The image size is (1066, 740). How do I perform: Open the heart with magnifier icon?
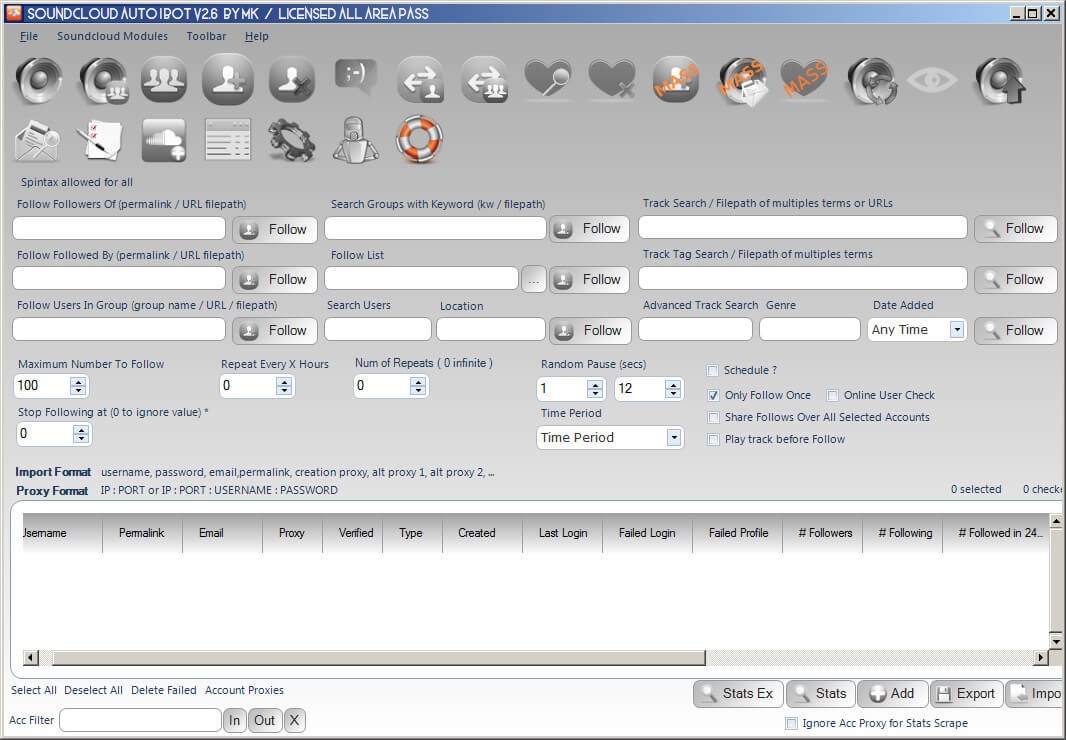coord(547,80)
